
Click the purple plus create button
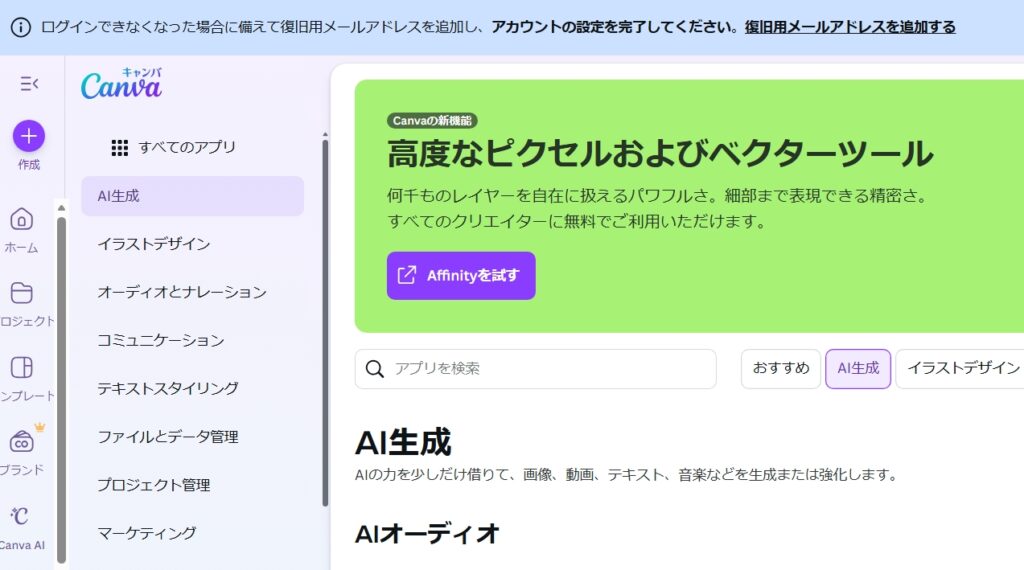coord(29,135)
